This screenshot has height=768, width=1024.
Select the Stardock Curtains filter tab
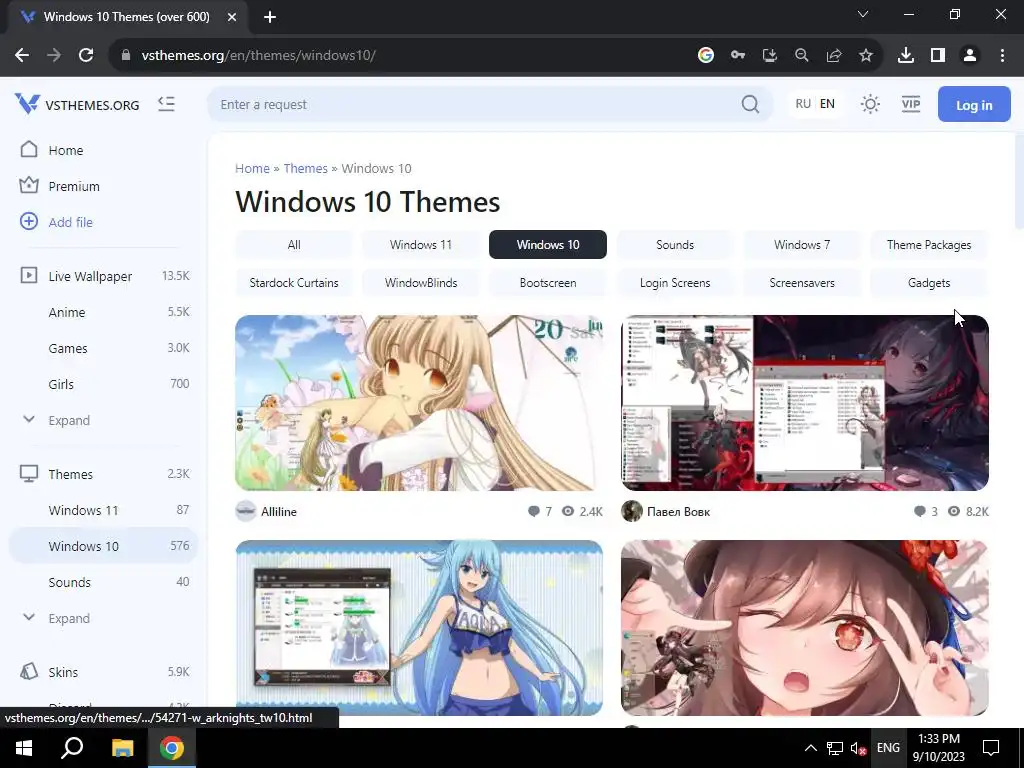click(294, 283)
